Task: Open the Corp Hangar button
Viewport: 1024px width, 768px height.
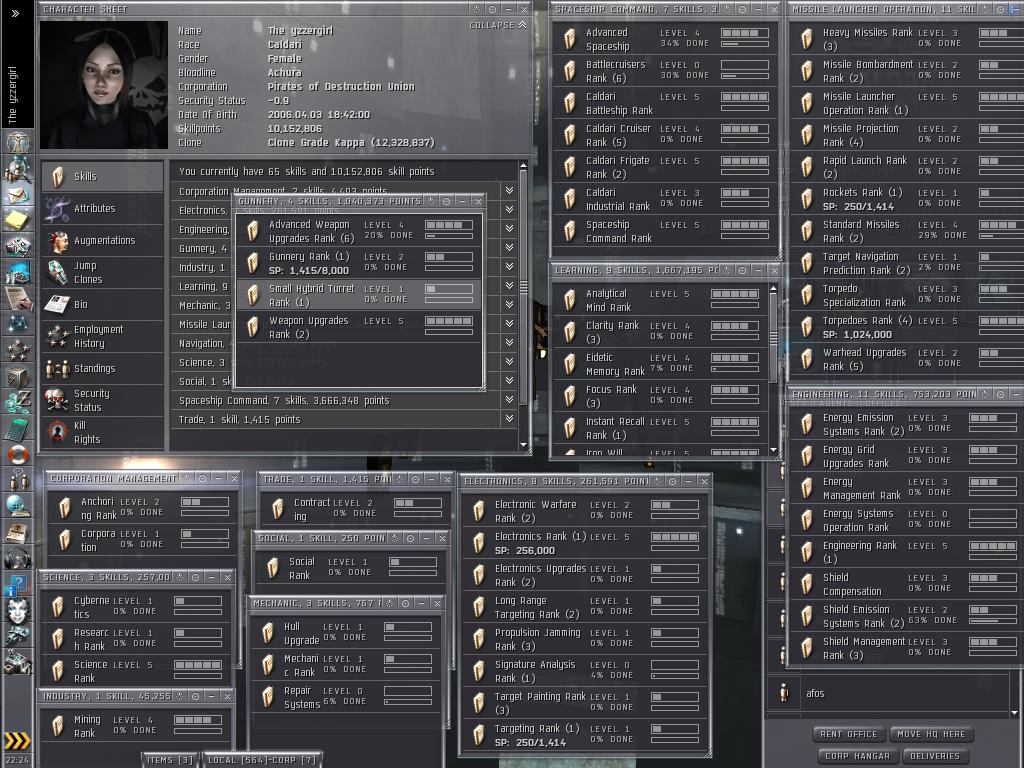Action: (x=857, y=756)
